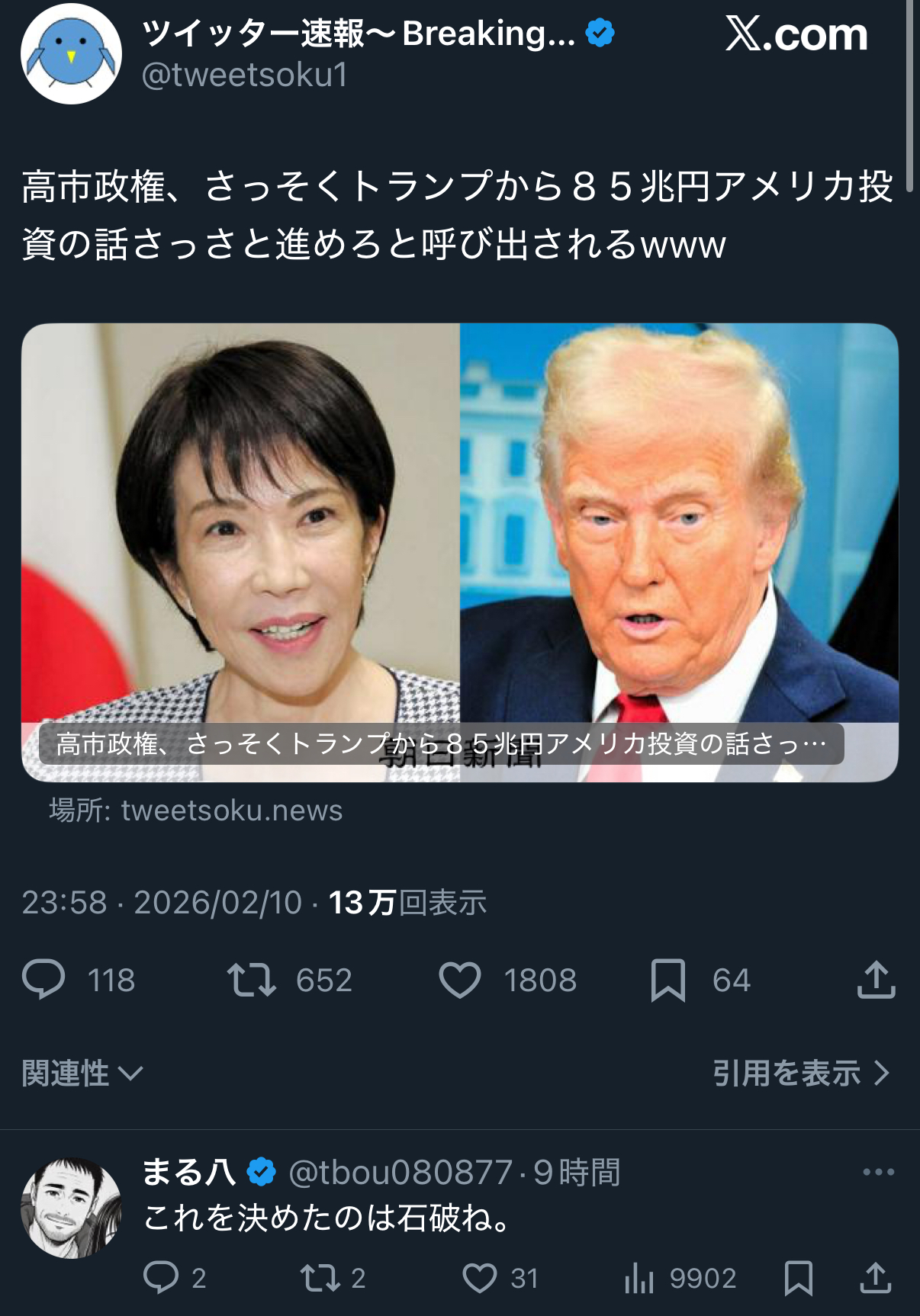Expand the 関連性 sort dropdown
920x1316 pixels.
pos(82,1074)
